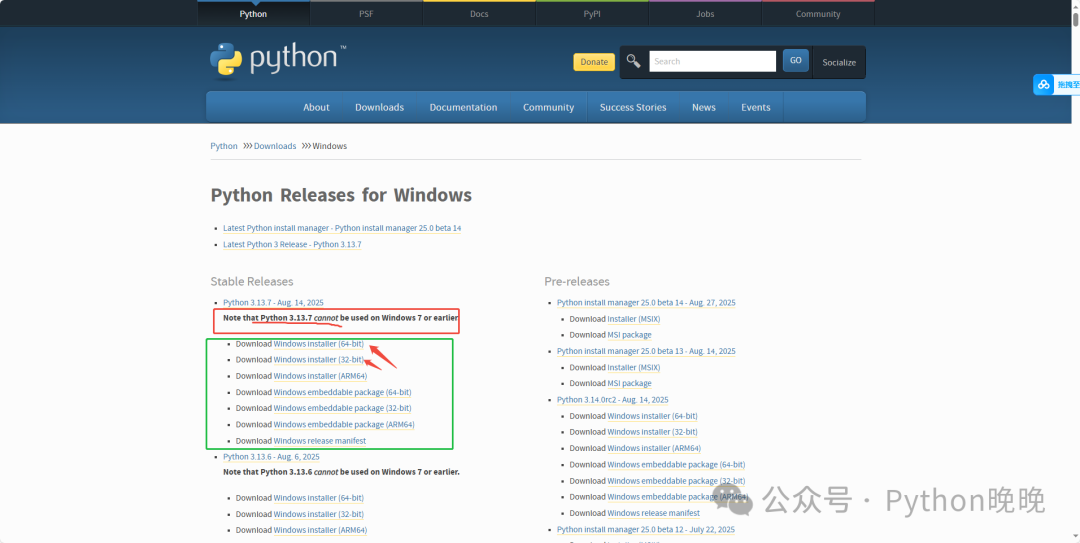The image size is (1080, 543).
Task: Open the Downloads navigation menu
Action: pos(380,107)
